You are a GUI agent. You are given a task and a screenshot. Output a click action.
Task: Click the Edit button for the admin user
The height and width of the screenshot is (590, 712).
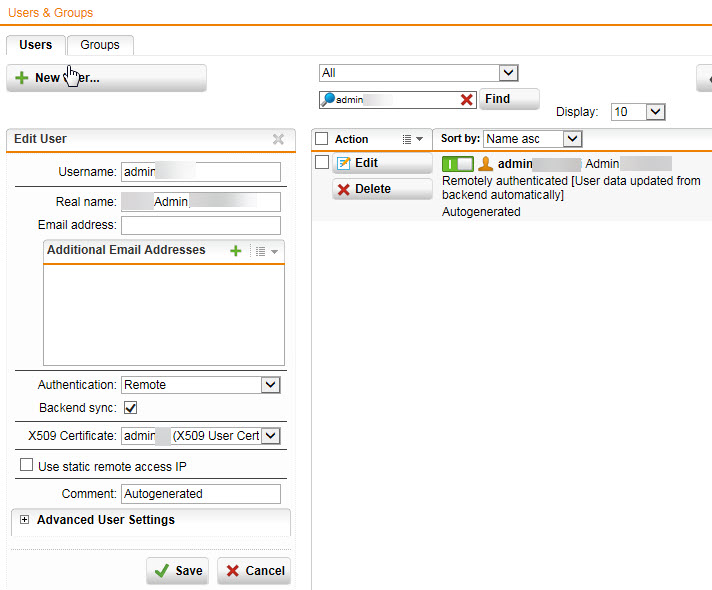point(382,163)
